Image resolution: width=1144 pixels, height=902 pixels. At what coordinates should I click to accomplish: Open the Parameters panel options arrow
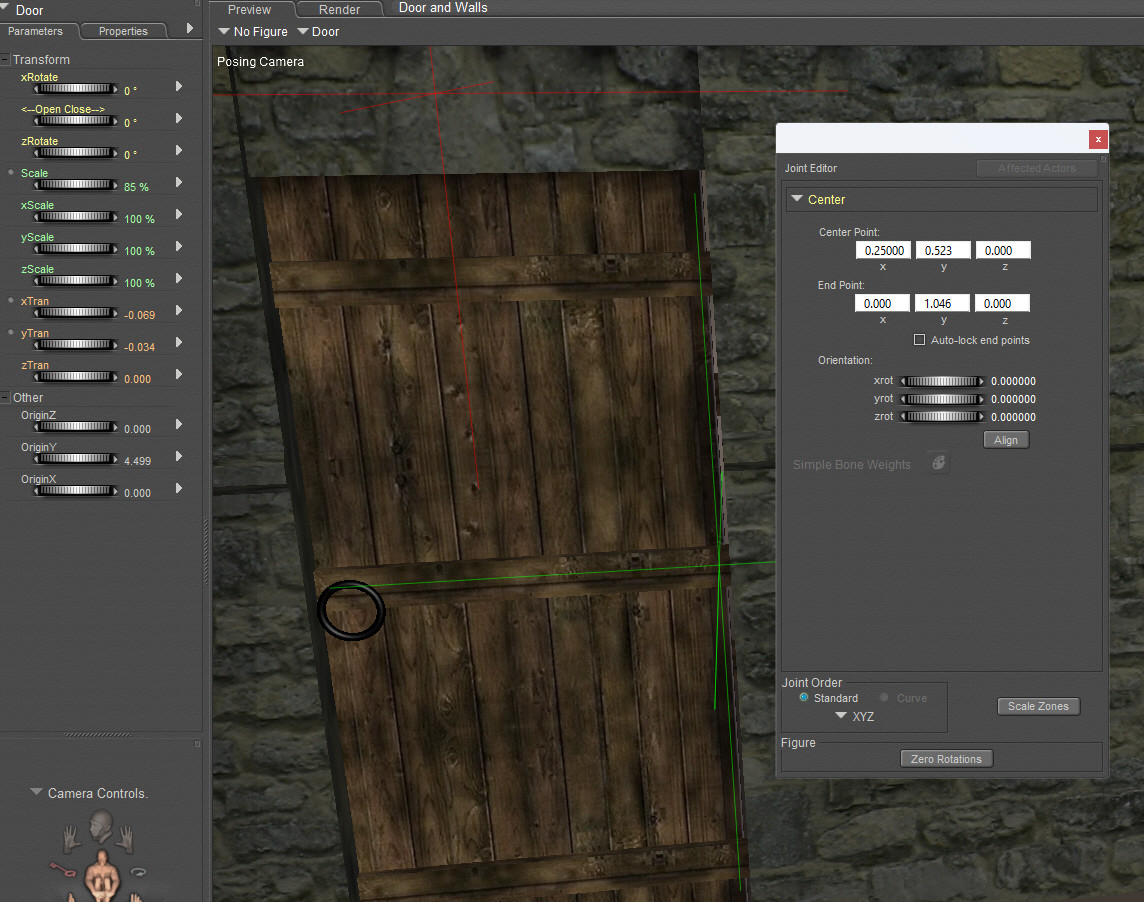(x=190, y=28)
